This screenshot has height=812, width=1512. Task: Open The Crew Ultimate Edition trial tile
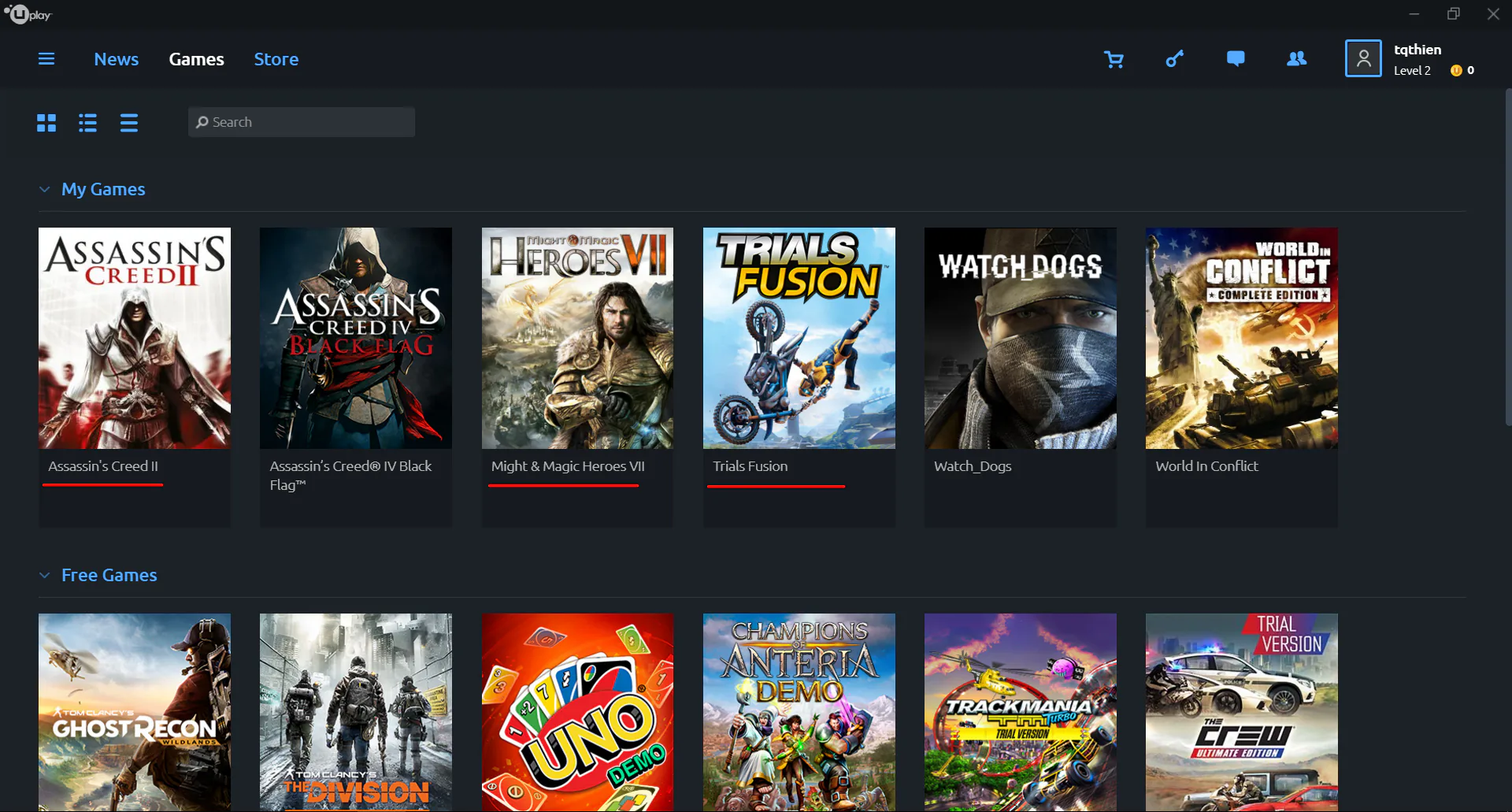point(1242,713)
